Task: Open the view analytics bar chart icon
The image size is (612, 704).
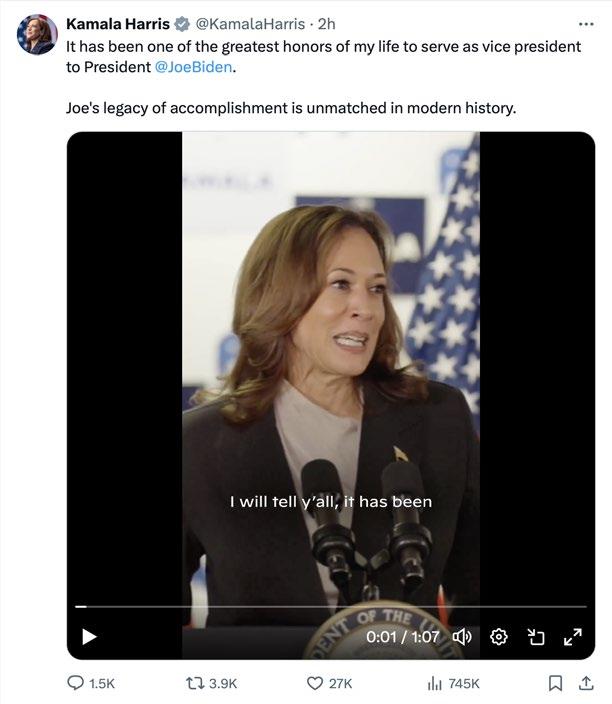Action: click(435, 683)
